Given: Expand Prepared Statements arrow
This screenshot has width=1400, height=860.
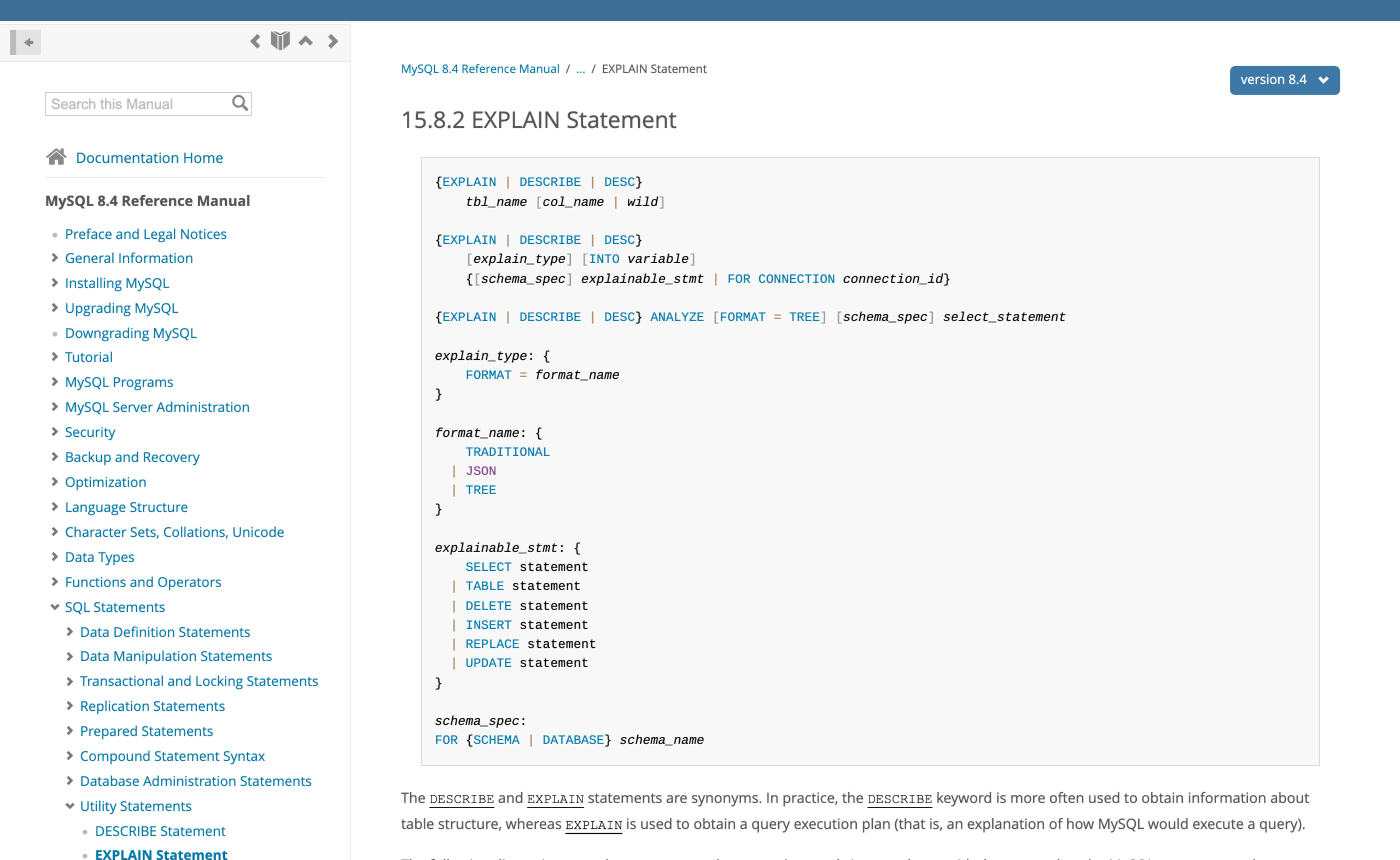Looking at the screenshot, I should [x=70, y=731].
